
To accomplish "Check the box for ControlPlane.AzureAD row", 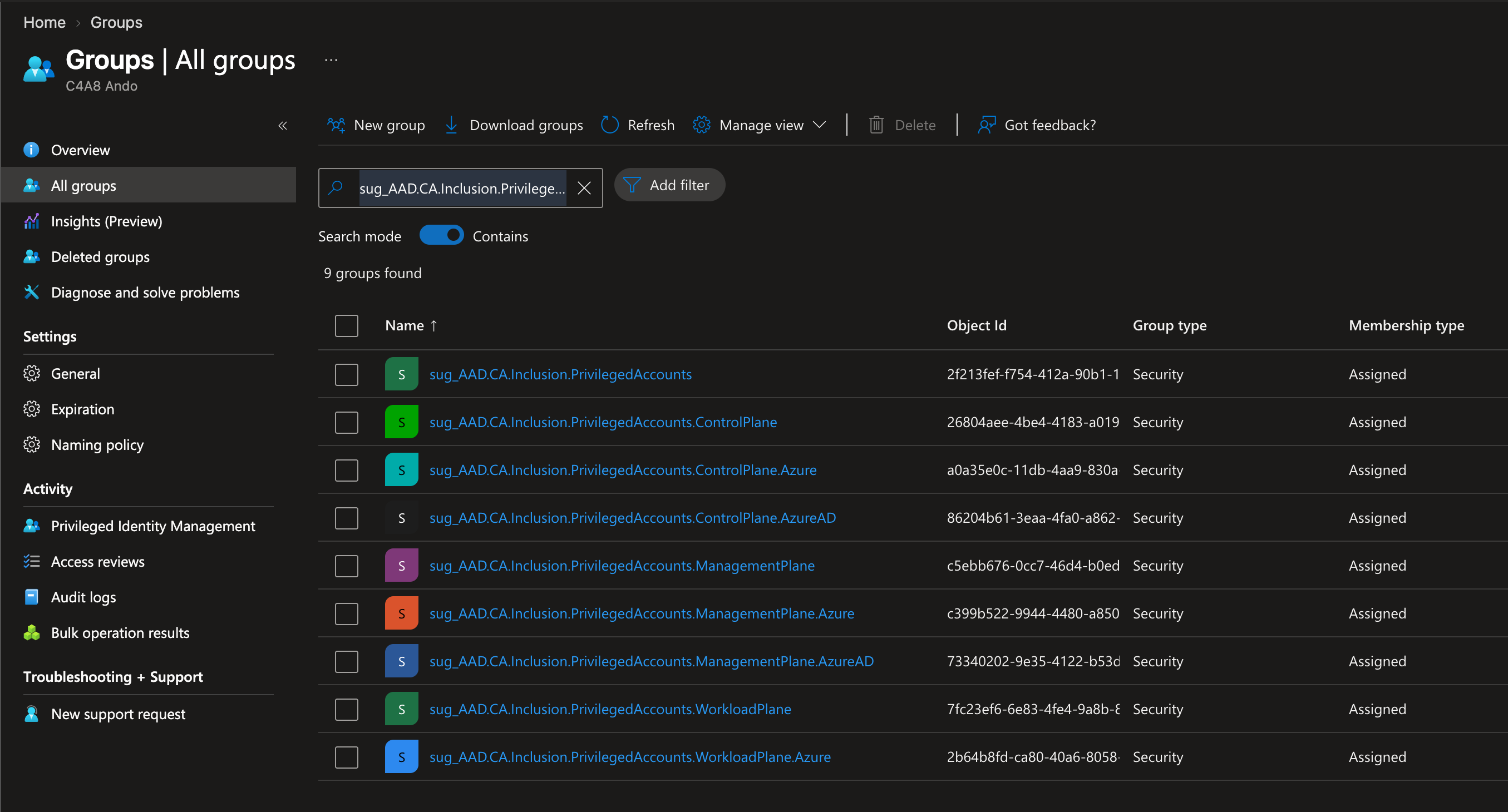I will tap(347, 518).
